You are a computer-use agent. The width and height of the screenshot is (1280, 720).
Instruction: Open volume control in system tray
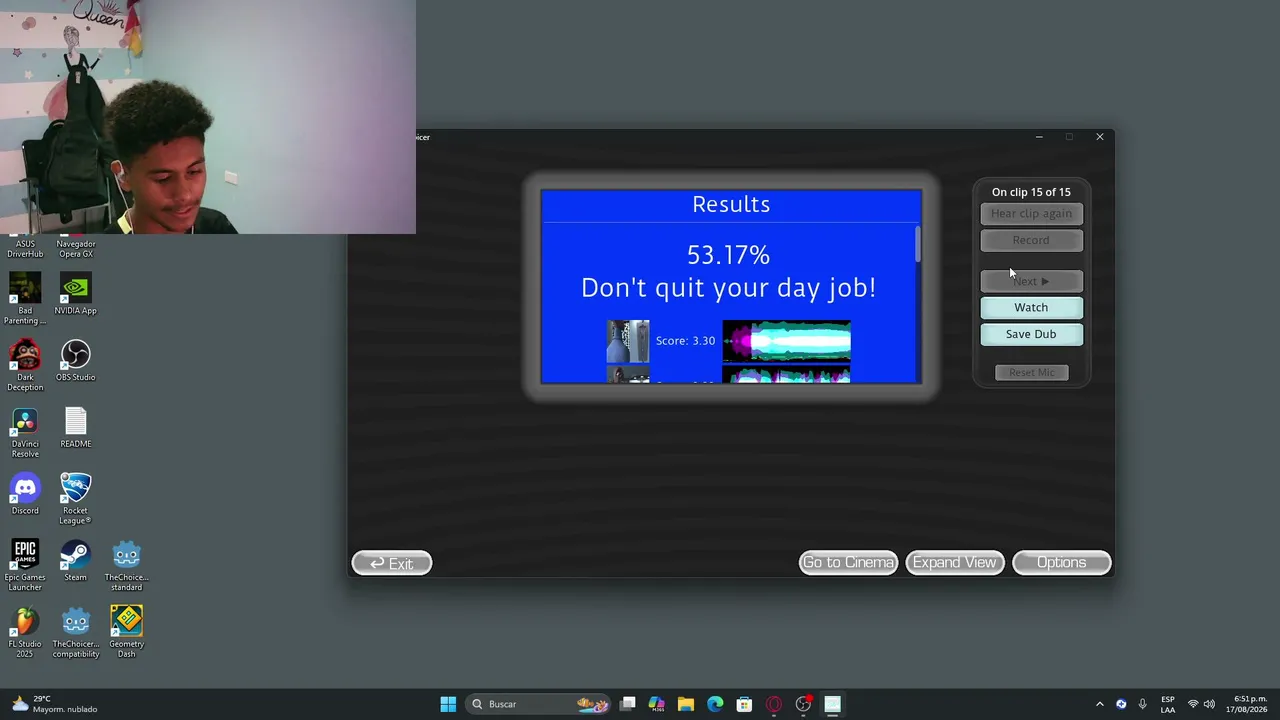1209,704
